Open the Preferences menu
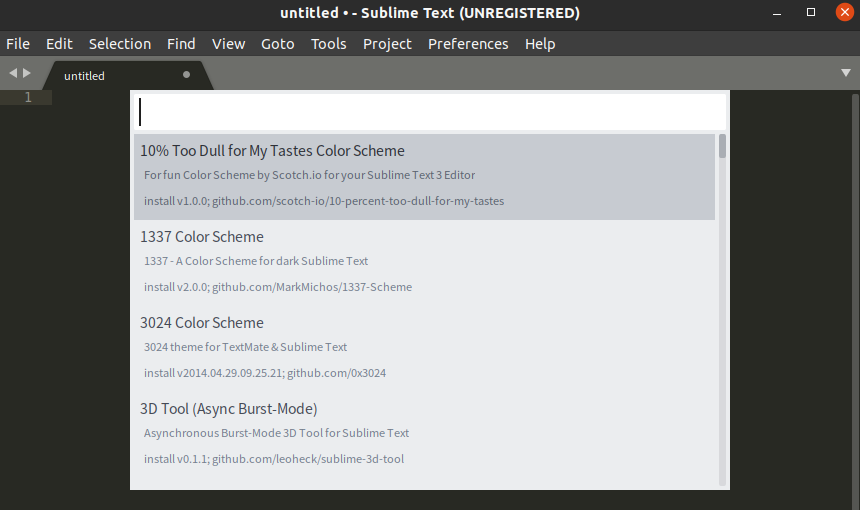This screenshot has height=510, width=860. (x=468, y=44)
